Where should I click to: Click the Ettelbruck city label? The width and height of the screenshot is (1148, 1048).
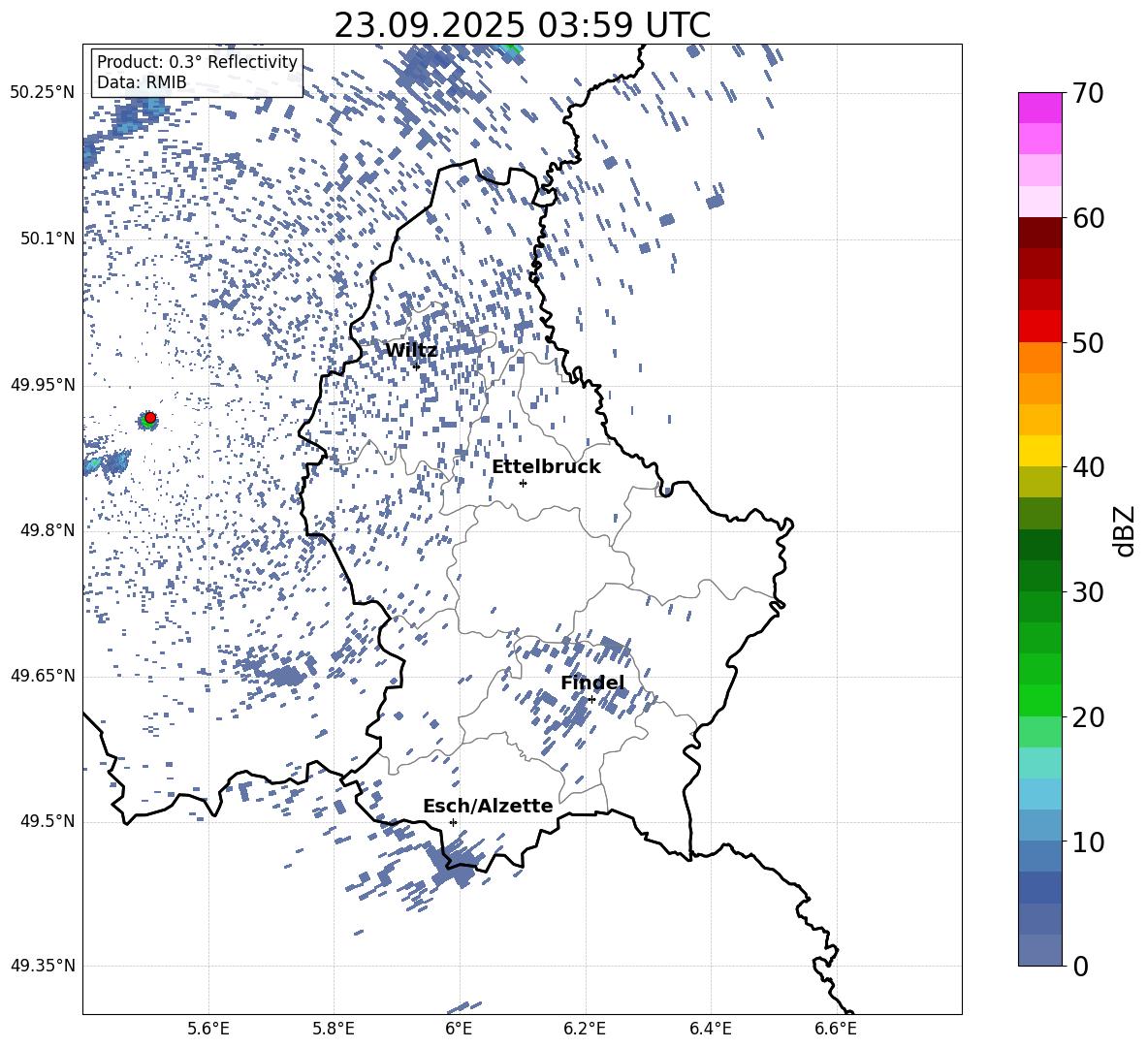[546, 467]
